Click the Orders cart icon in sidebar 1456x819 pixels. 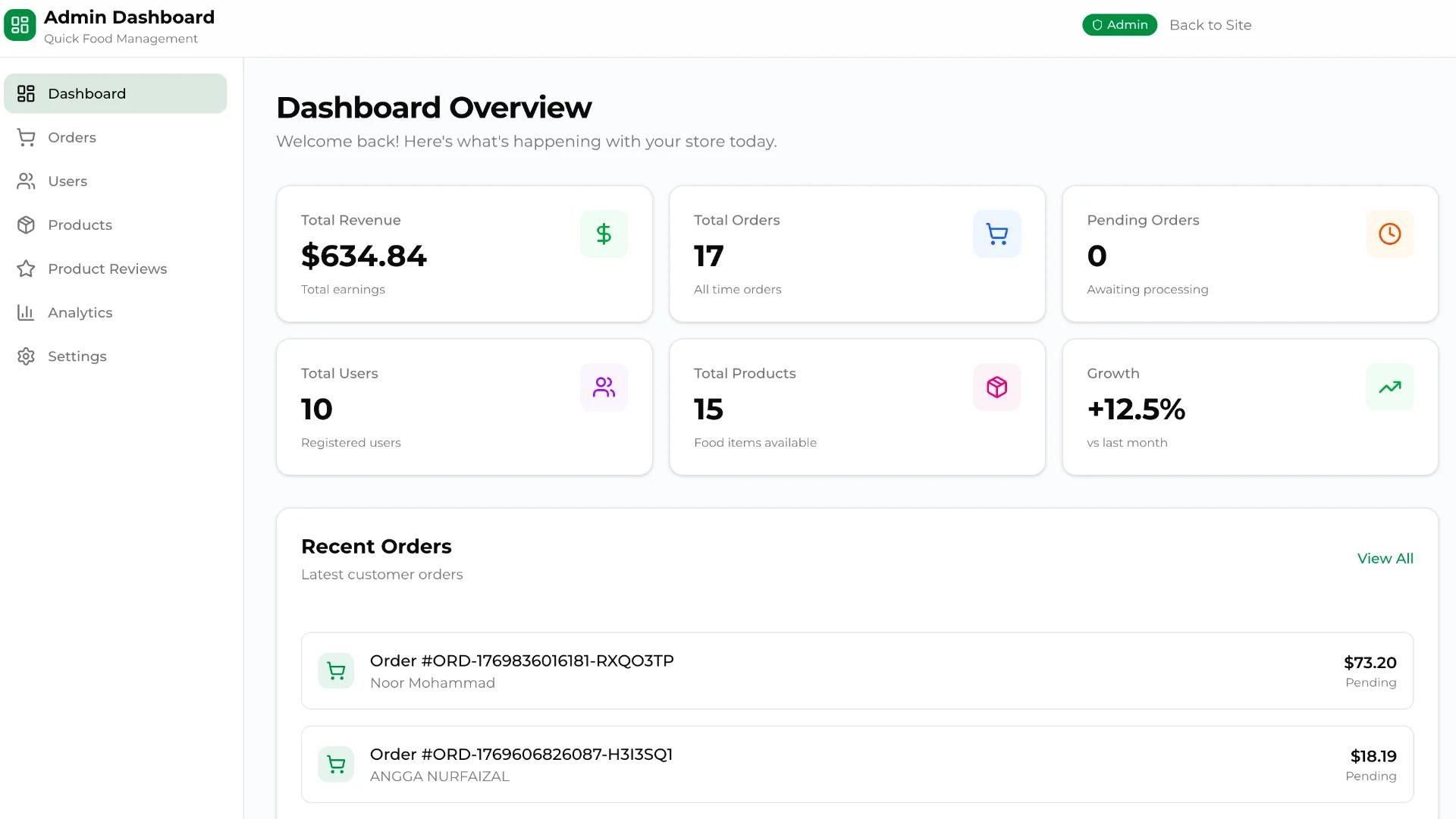26,137
